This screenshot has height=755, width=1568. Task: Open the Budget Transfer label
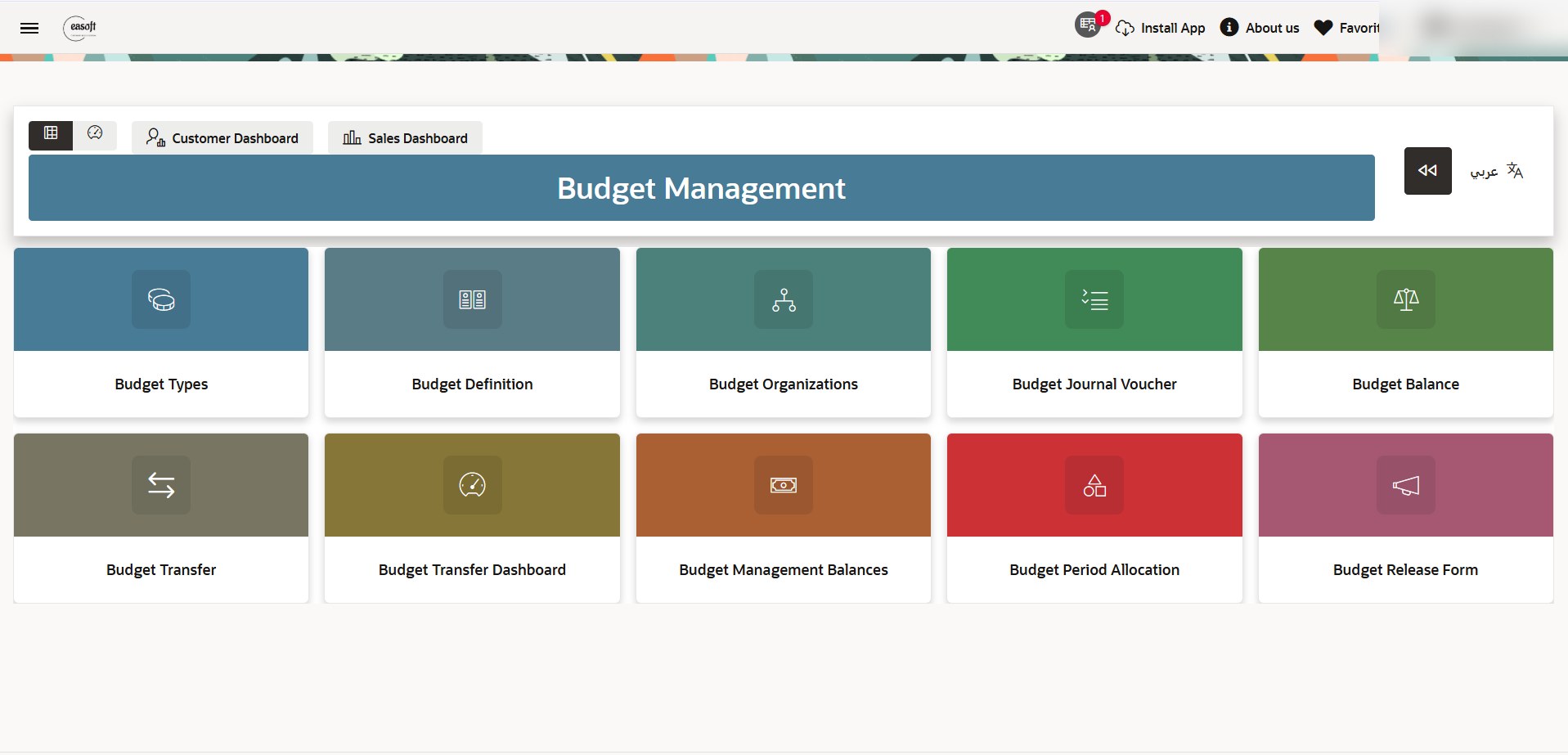(x=161, y=570)
